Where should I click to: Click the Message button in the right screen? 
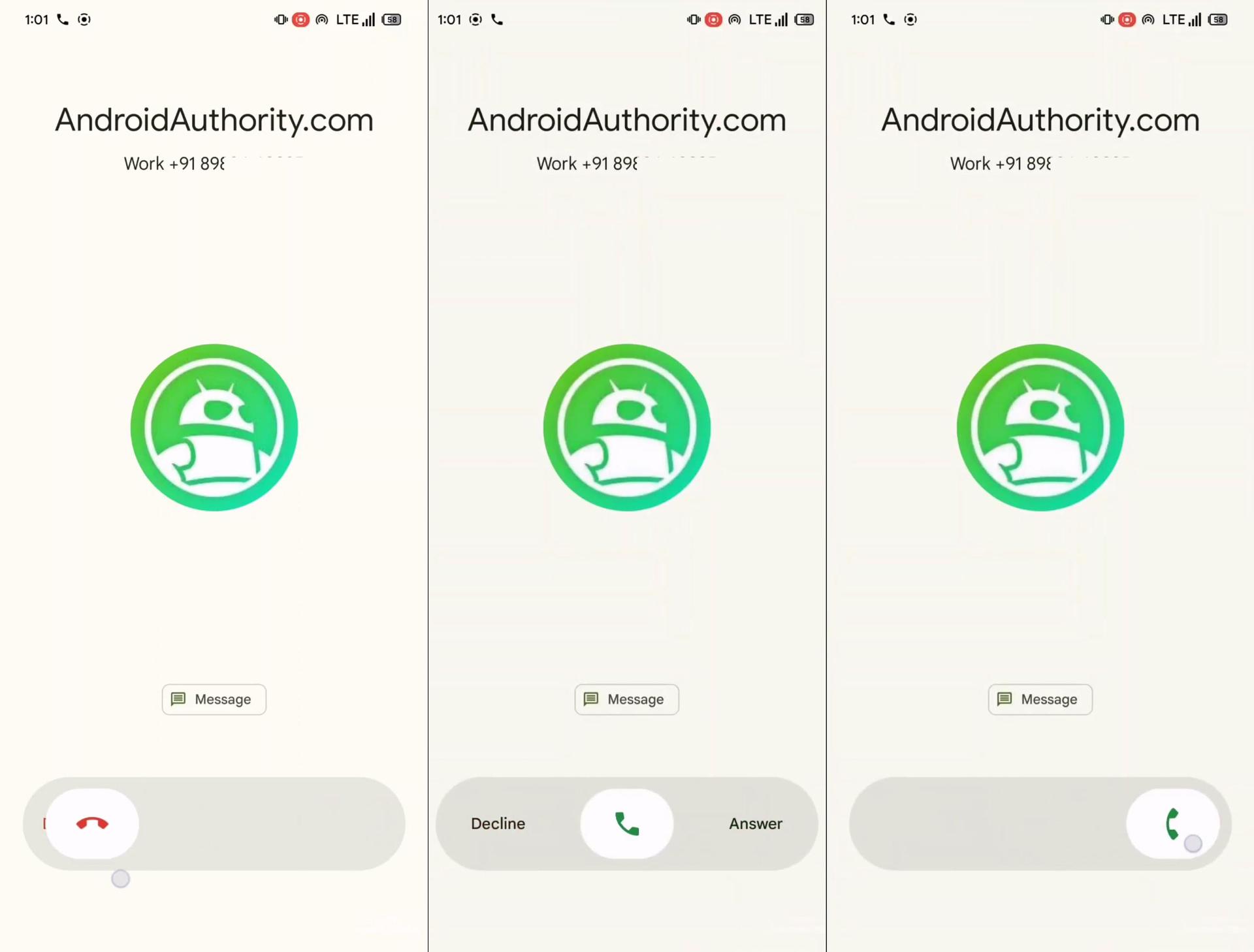coord(1040,699)
